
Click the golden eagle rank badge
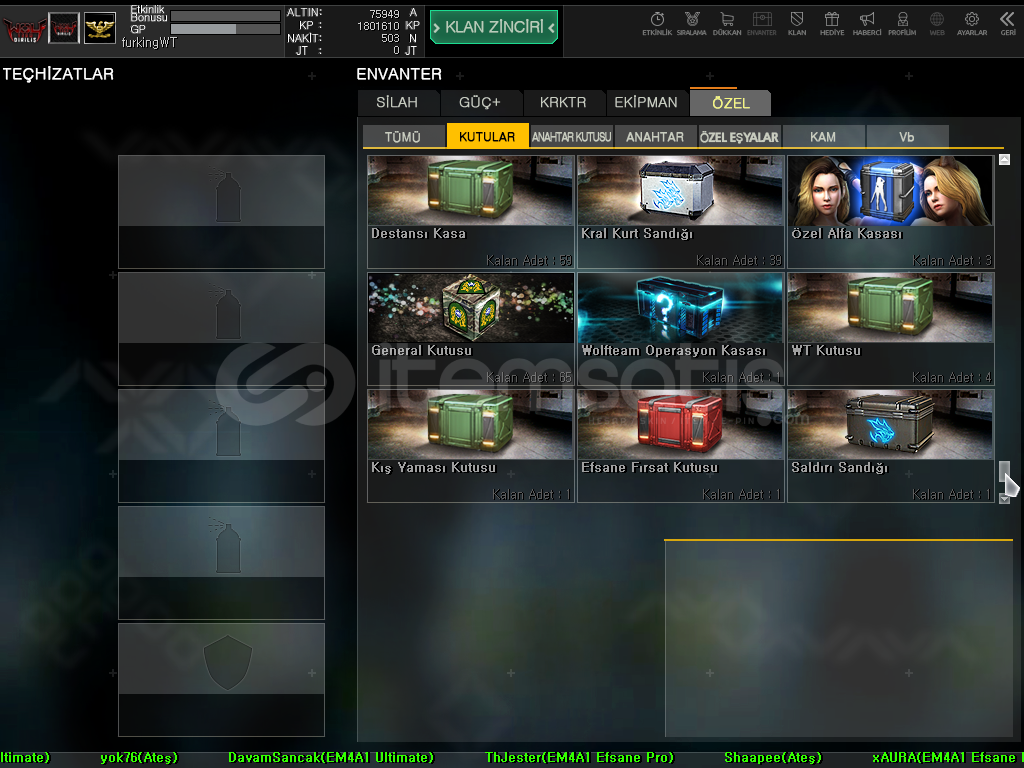tap(100, 28)
